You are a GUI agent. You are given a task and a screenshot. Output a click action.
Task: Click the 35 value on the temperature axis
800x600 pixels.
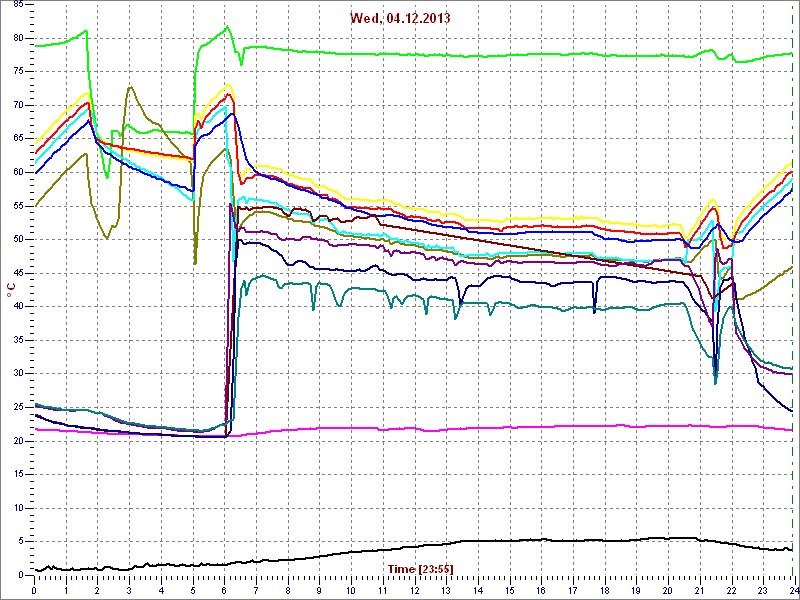pos(18,340)
